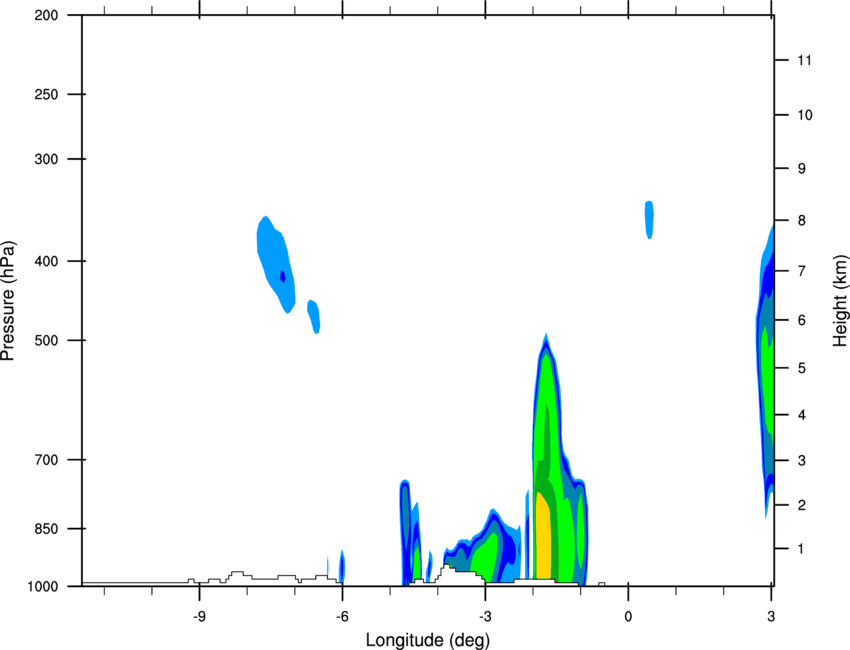Click height tick label '11'

(x=804, y=60)
